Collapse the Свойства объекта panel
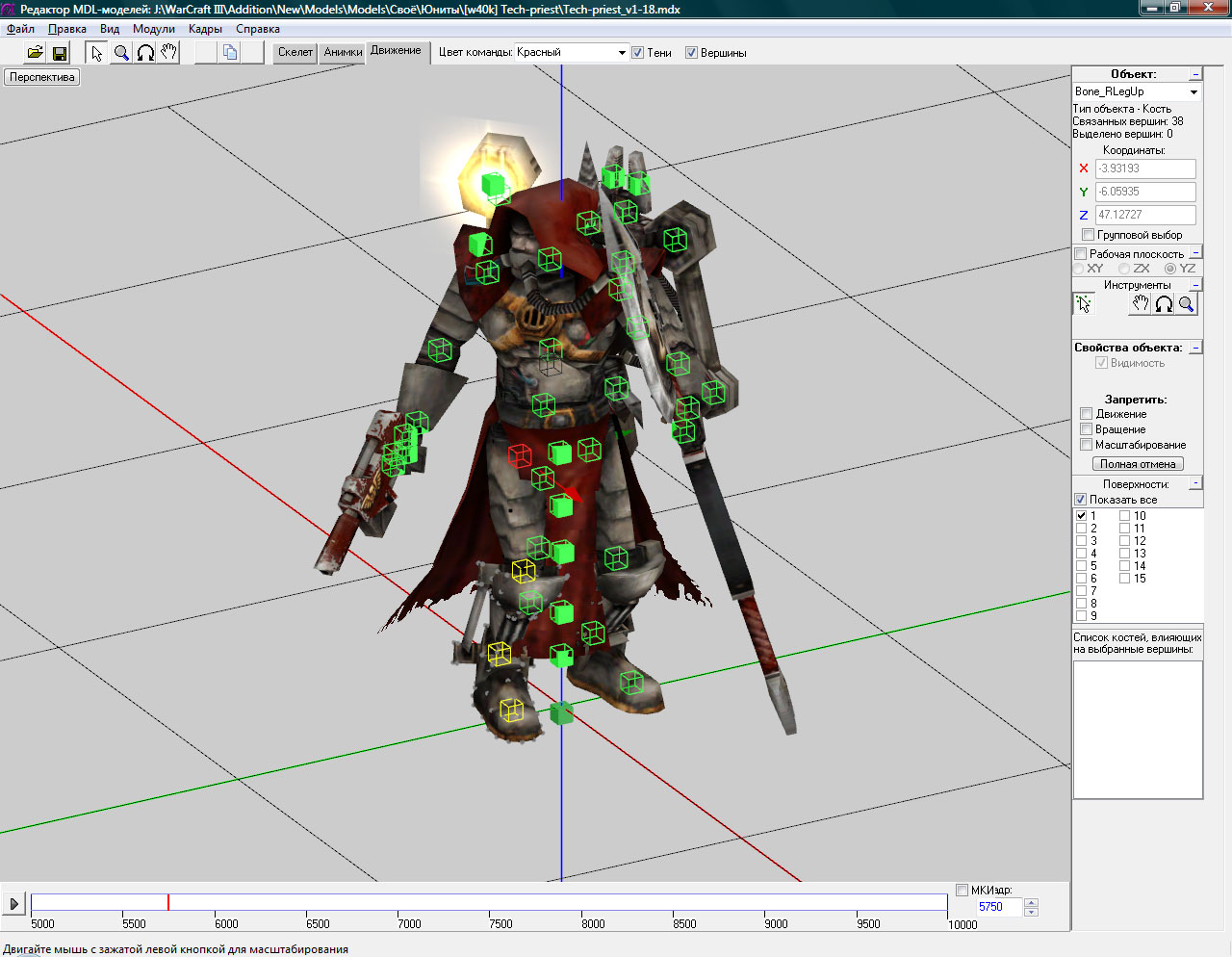Image resolution: width=1232 pixels, height=957 pixels. (x=1195, y=348)
